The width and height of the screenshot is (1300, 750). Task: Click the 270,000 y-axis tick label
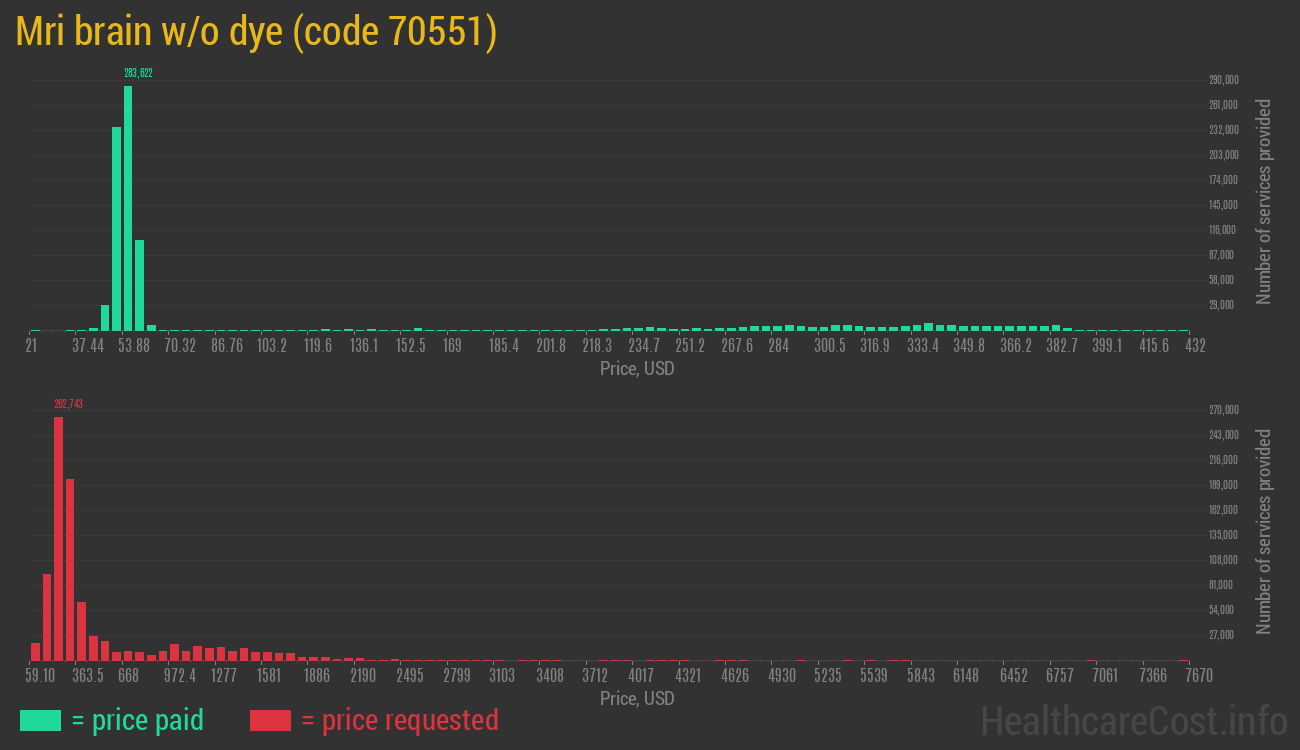click(x=1224, y=410)
